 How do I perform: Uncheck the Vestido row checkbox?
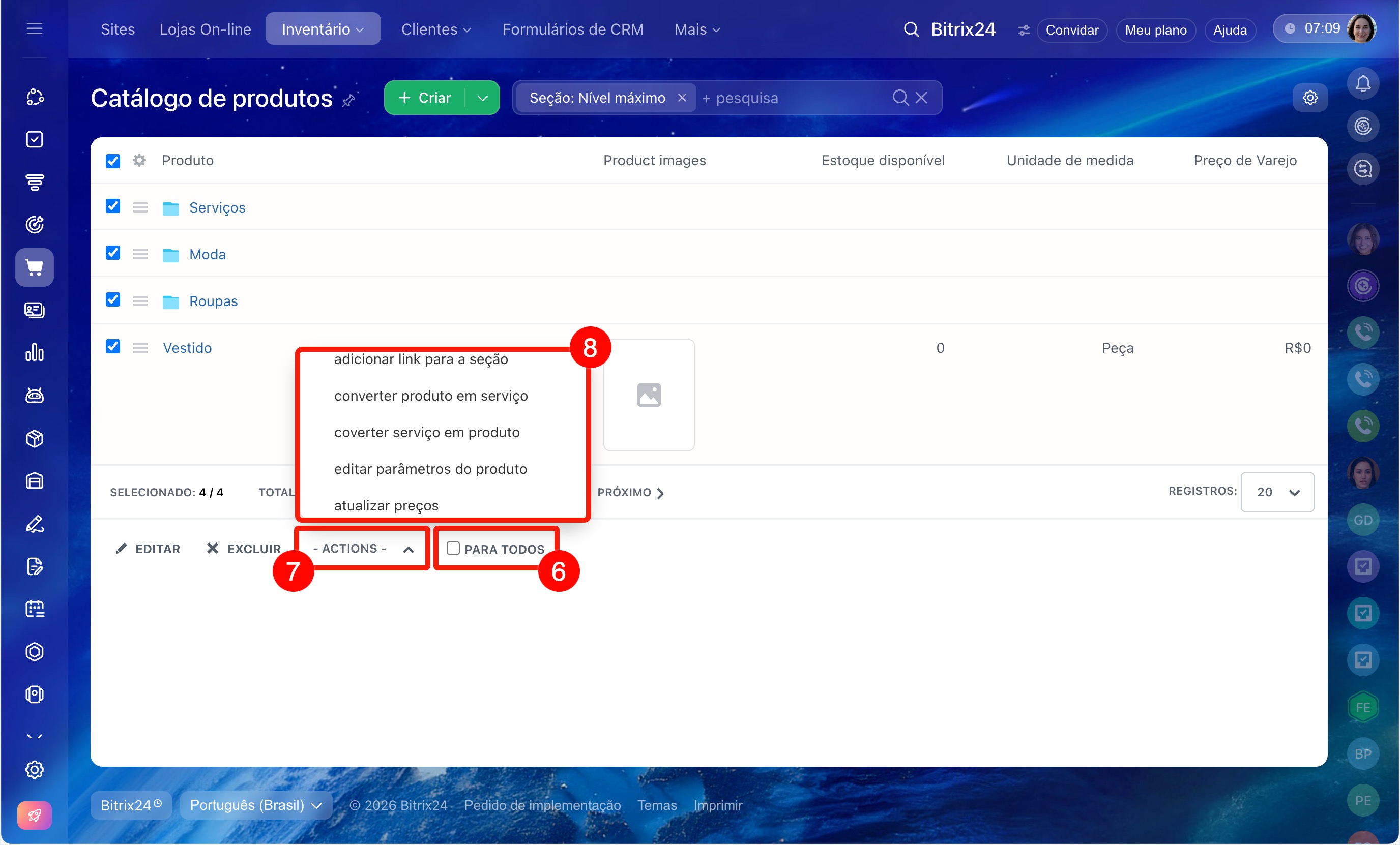(113, 346)
